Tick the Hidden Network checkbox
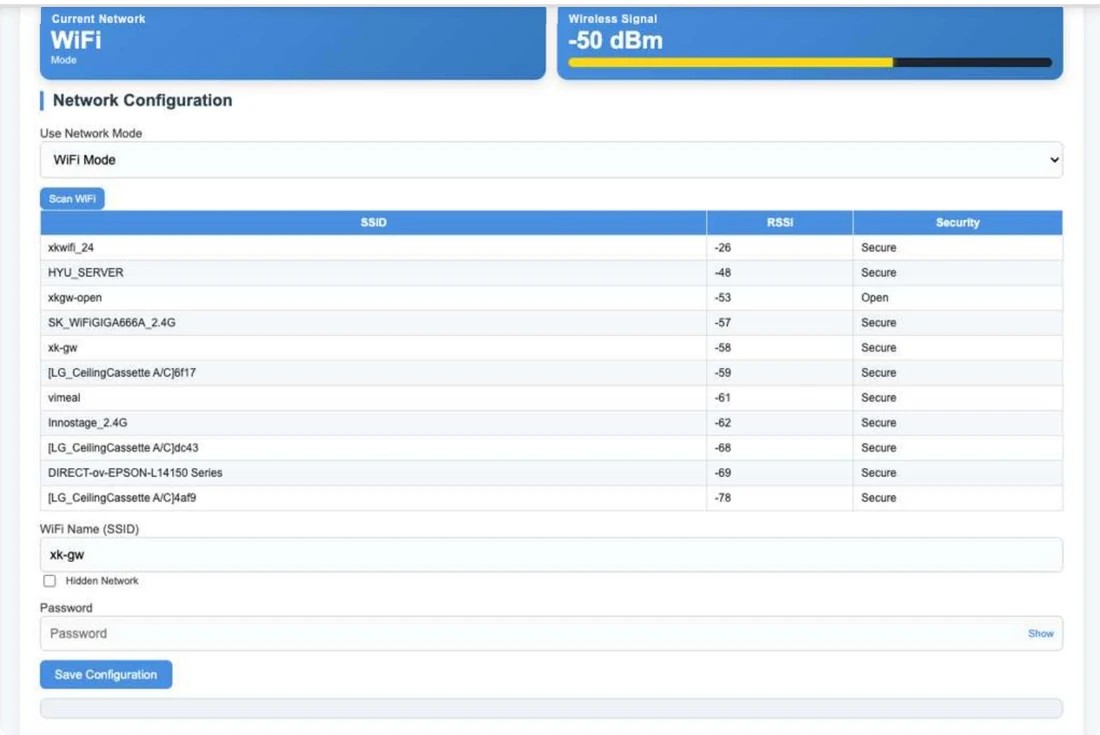1100x735 pixels. coord(49,581)
